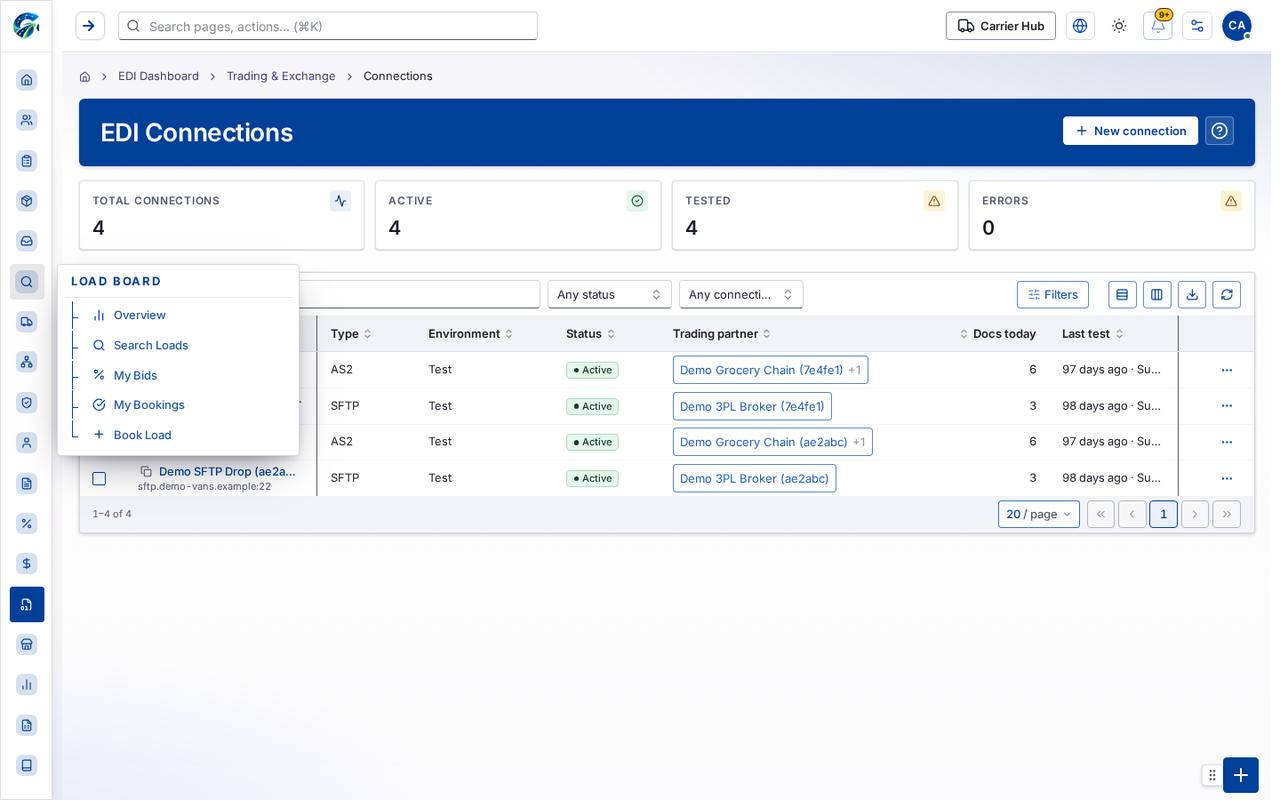Choose Book Load in the flyout menu
The image size is (1280, 800).
pos(142,435)
